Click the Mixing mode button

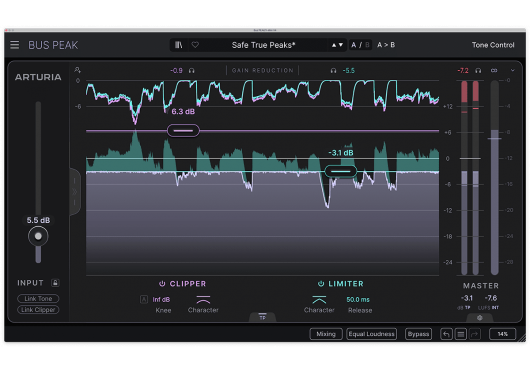pyautogui.click(x=326, y=334)
